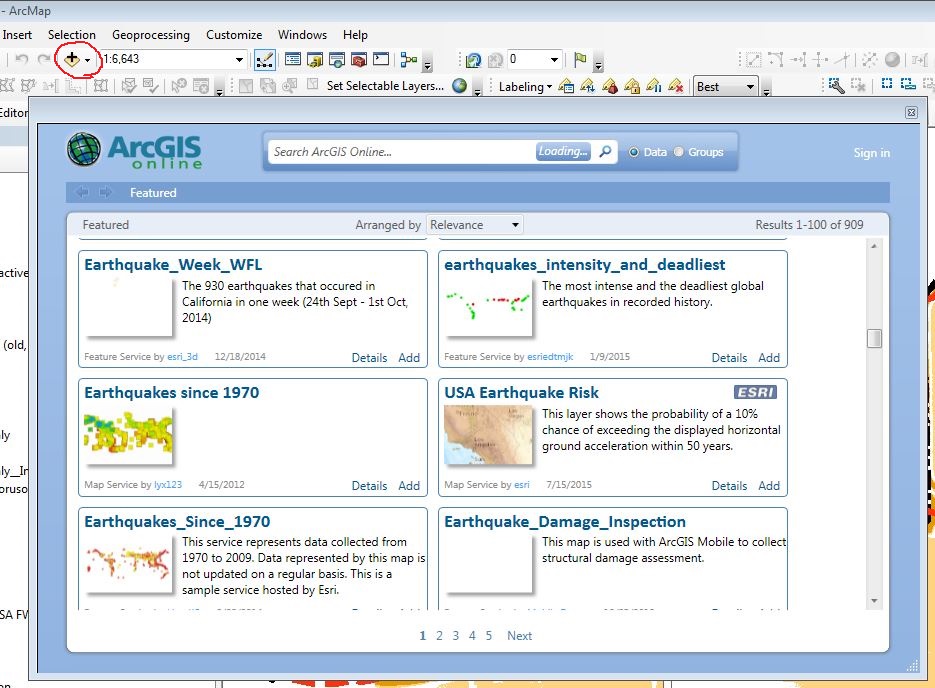Open the Help menu
Image resolution: width=935 pixels, height=688 pixels.
pyautogui.click(x=355, y=35)
